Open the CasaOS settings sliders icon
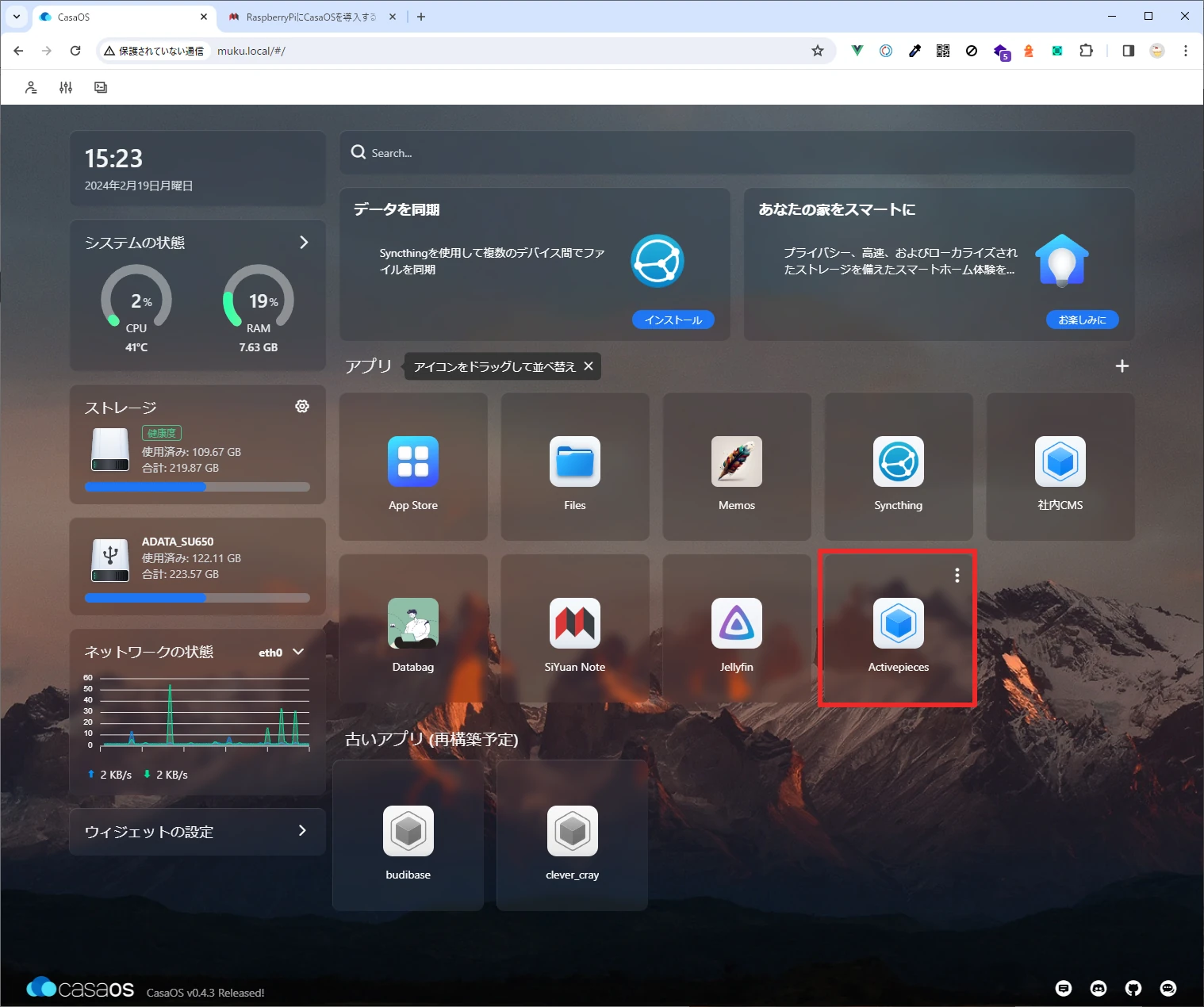The width and height of the screenshot is (1204, 1007). tap(66, 87)
